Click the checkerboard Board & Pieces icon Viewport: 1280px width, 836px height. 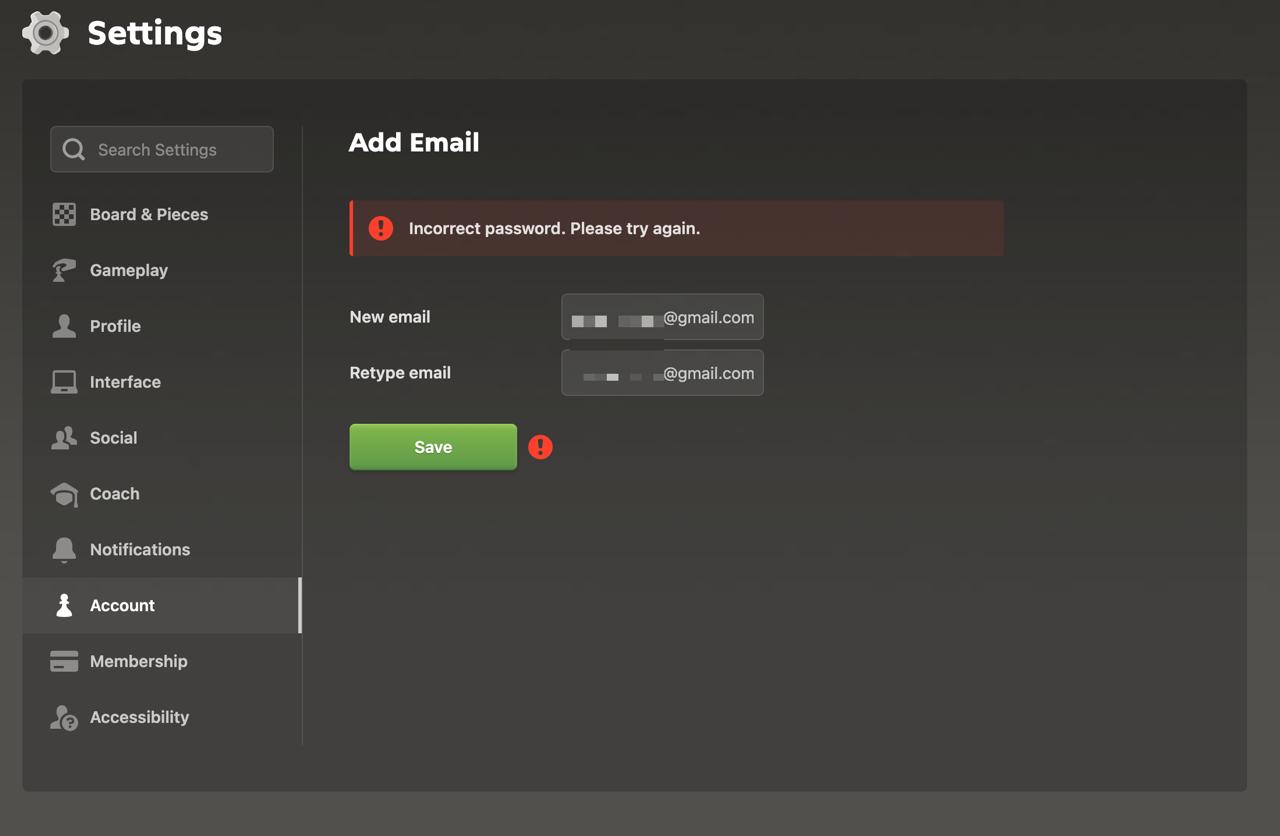tap(64, 214)
